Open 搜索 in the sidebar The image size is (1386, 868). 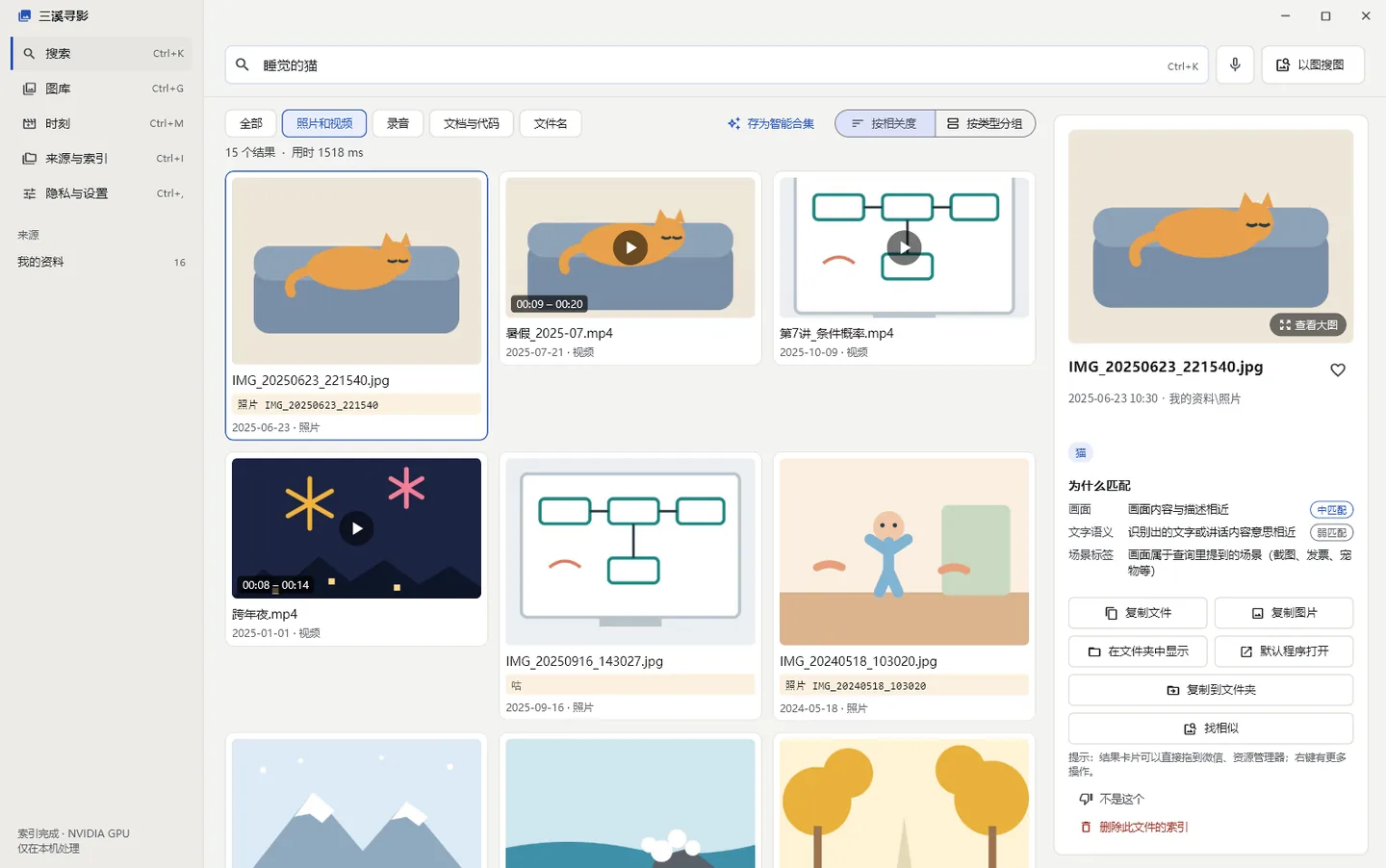pos(102,54)
